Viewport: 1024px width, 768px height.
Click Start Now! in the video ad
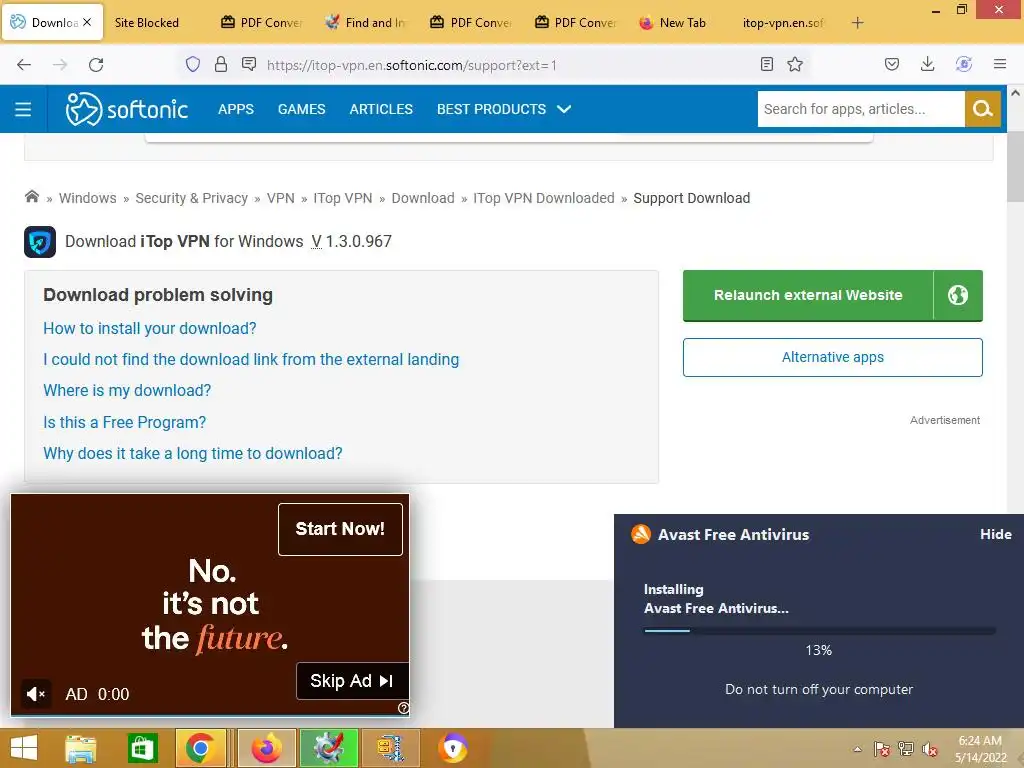340,529
